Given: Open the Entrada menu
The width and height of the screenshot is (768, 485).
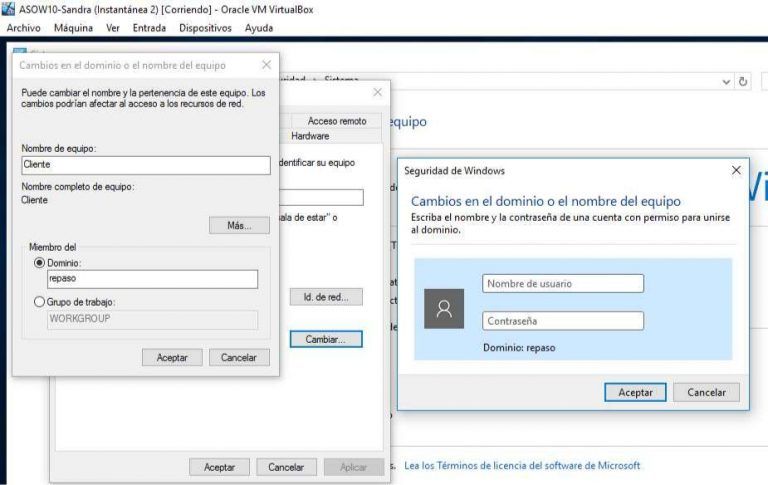Looking at the screenshot, I should click(x=149, y=28).
